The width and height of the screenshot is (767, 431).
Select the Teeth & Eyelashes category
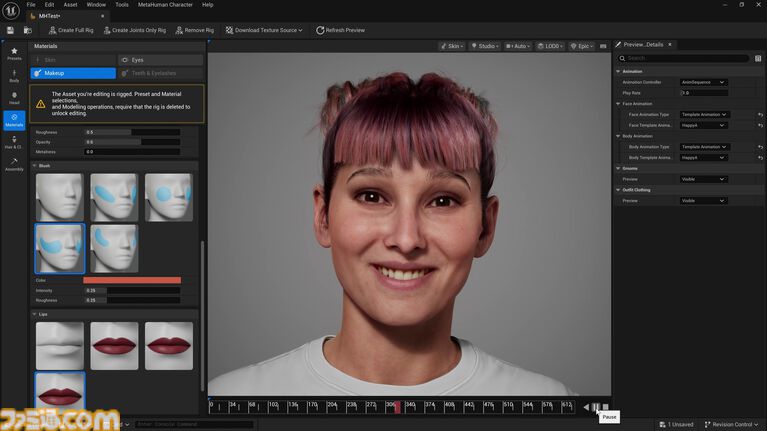(x=160, y=73)
